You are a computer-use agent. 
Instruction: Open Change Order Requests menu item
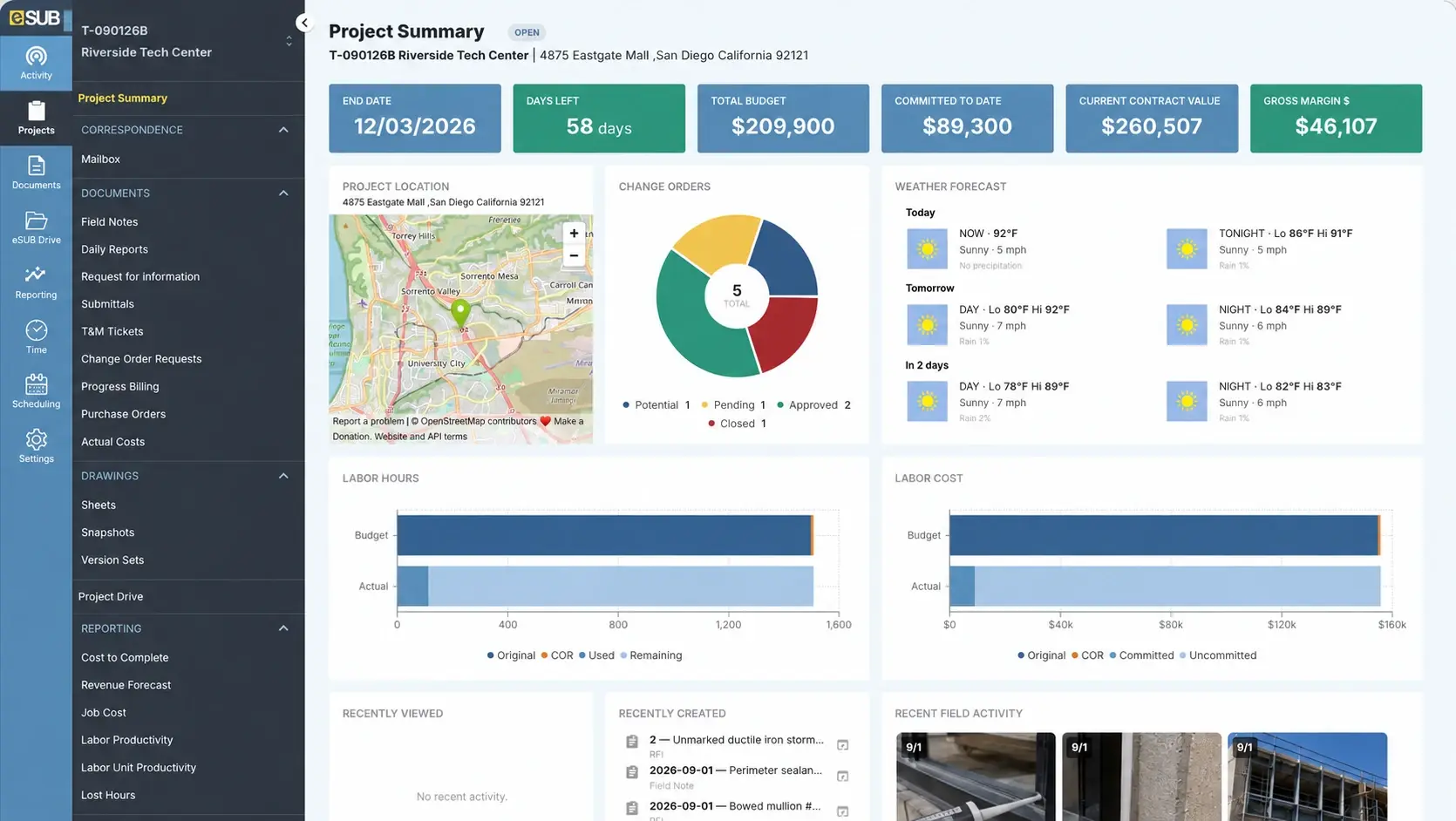(x=141, y=359)
